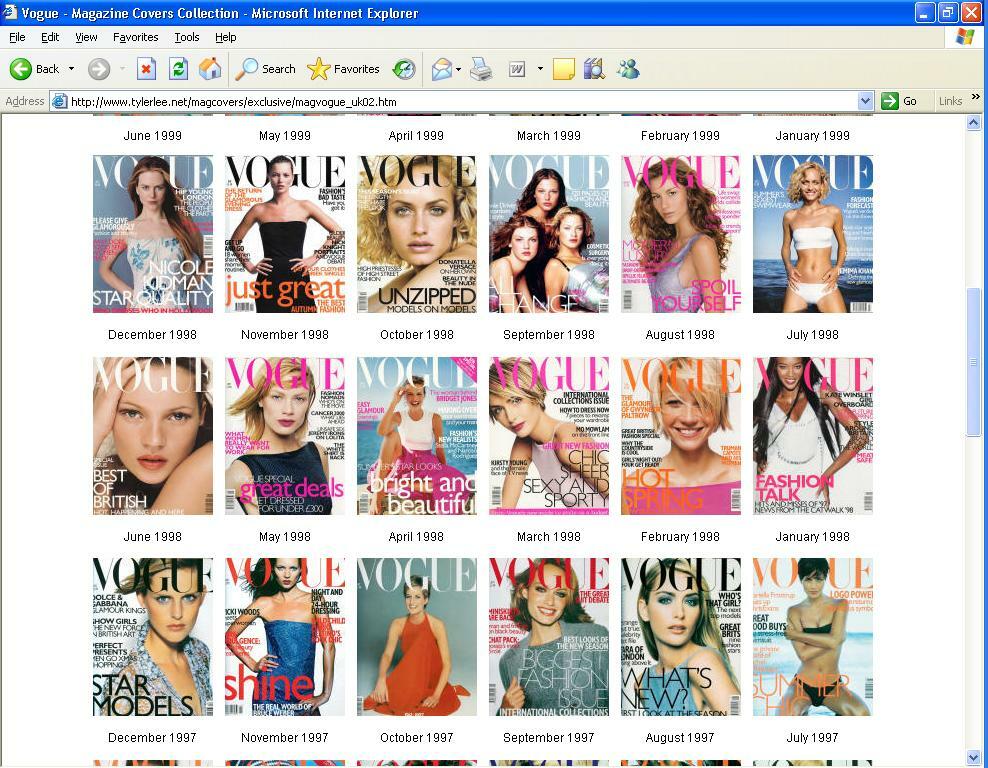Open the 'Summer Chic' Vogue cover
The image size is (988, 768).
[813, 637]
